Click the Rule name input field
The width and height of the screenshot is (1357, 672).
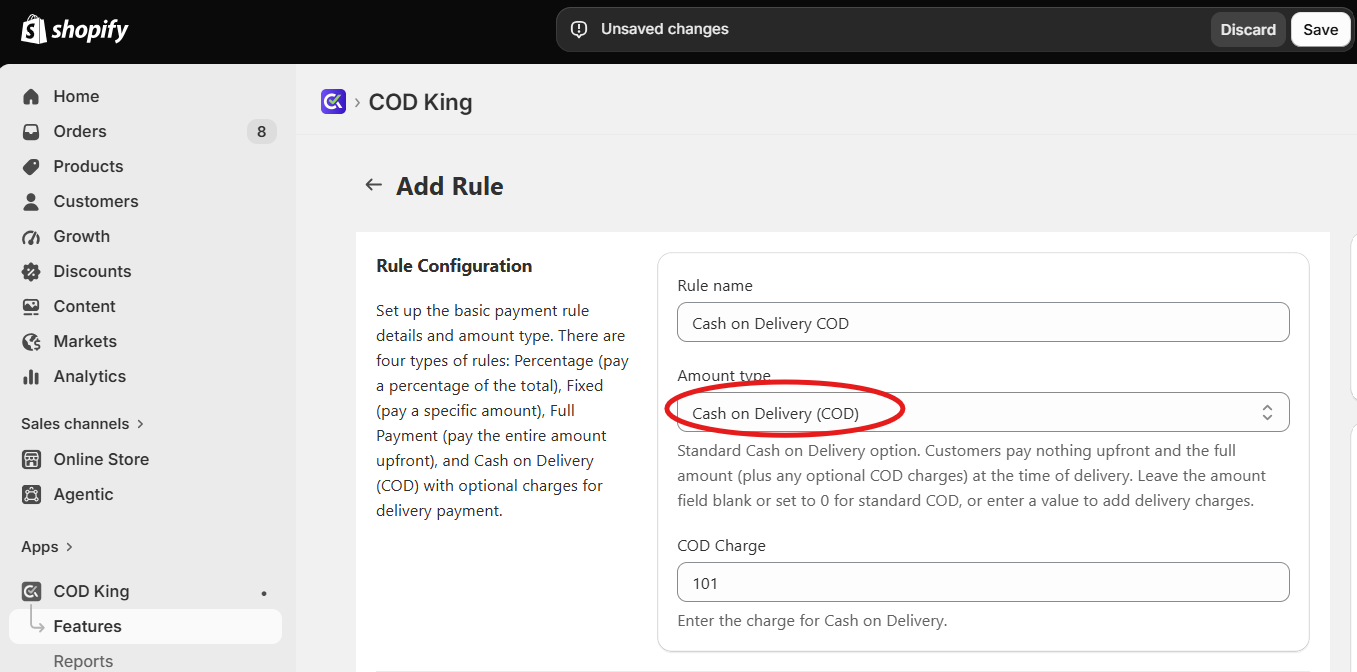pos(983,323)
